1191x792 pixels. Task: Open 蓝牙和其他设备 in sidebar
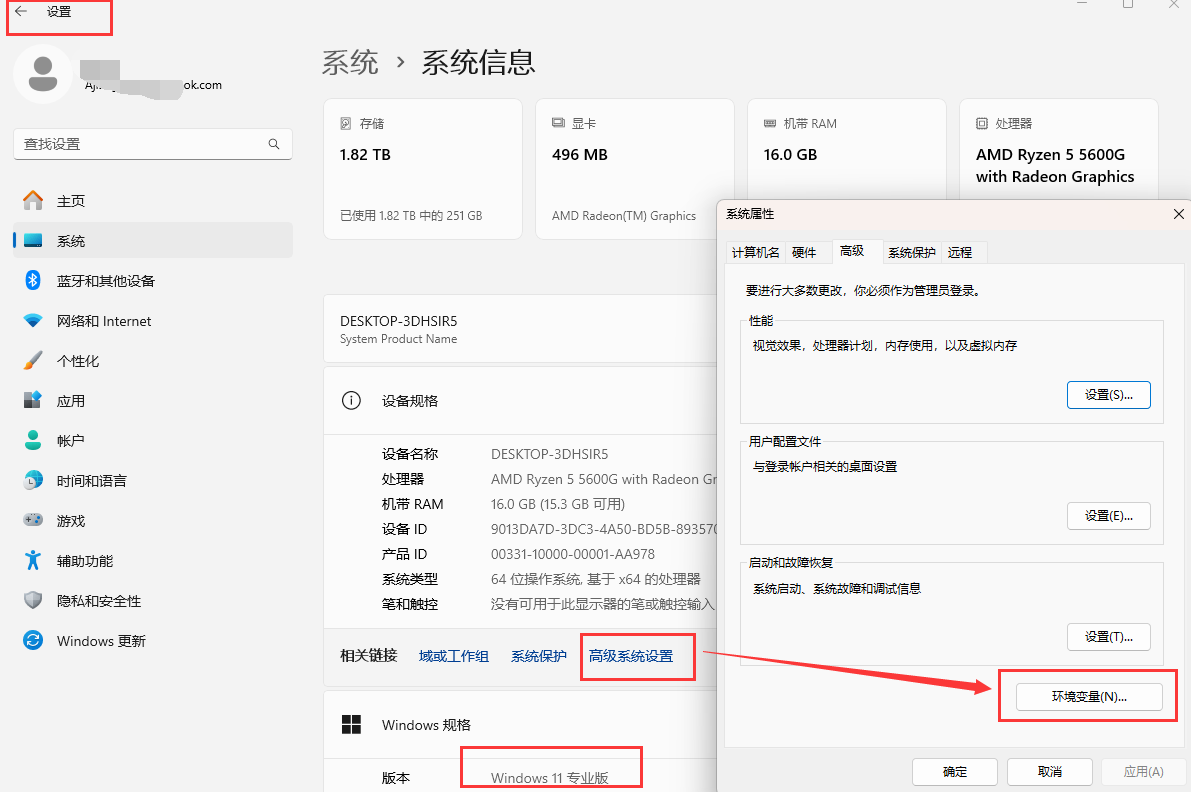click(153, 281)
